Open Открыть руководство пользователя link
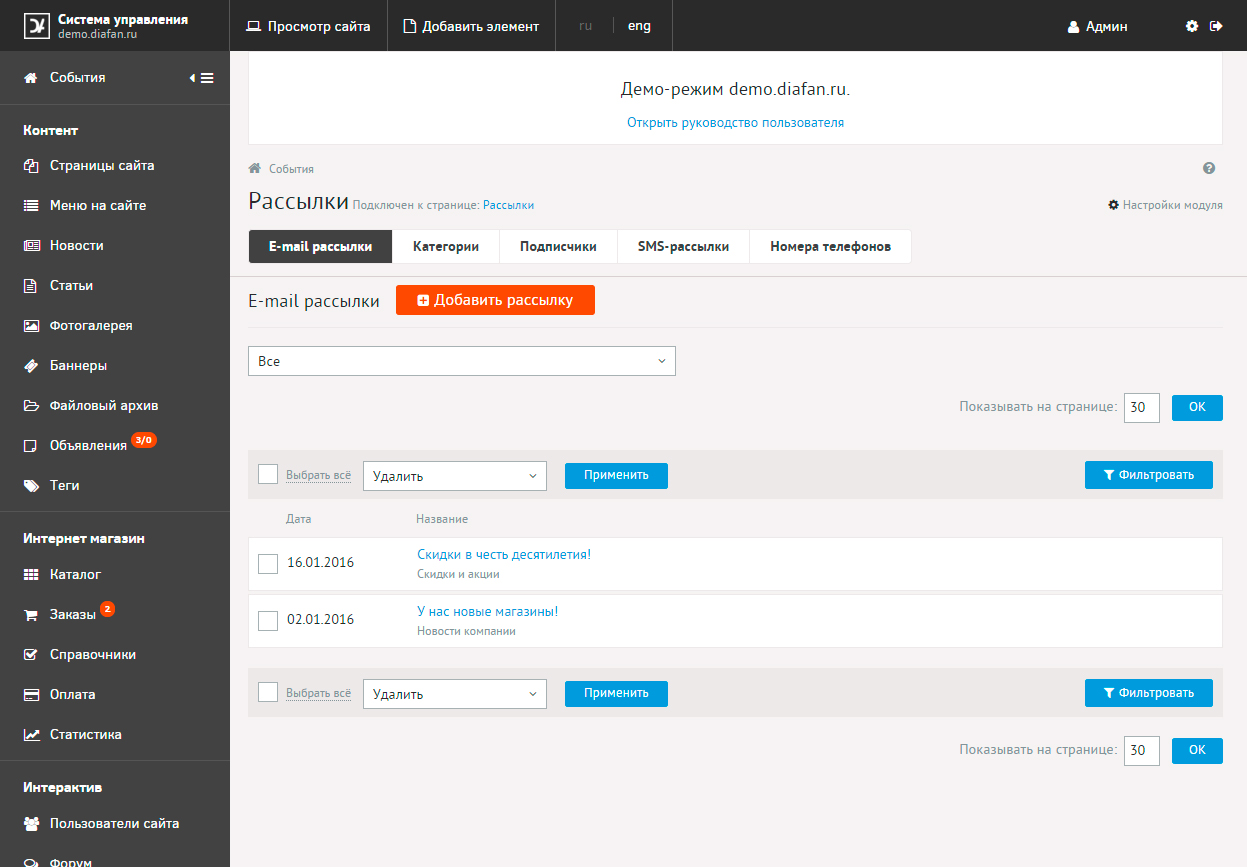Viewport: 1247px width, 867px height. tap(735, 123)
